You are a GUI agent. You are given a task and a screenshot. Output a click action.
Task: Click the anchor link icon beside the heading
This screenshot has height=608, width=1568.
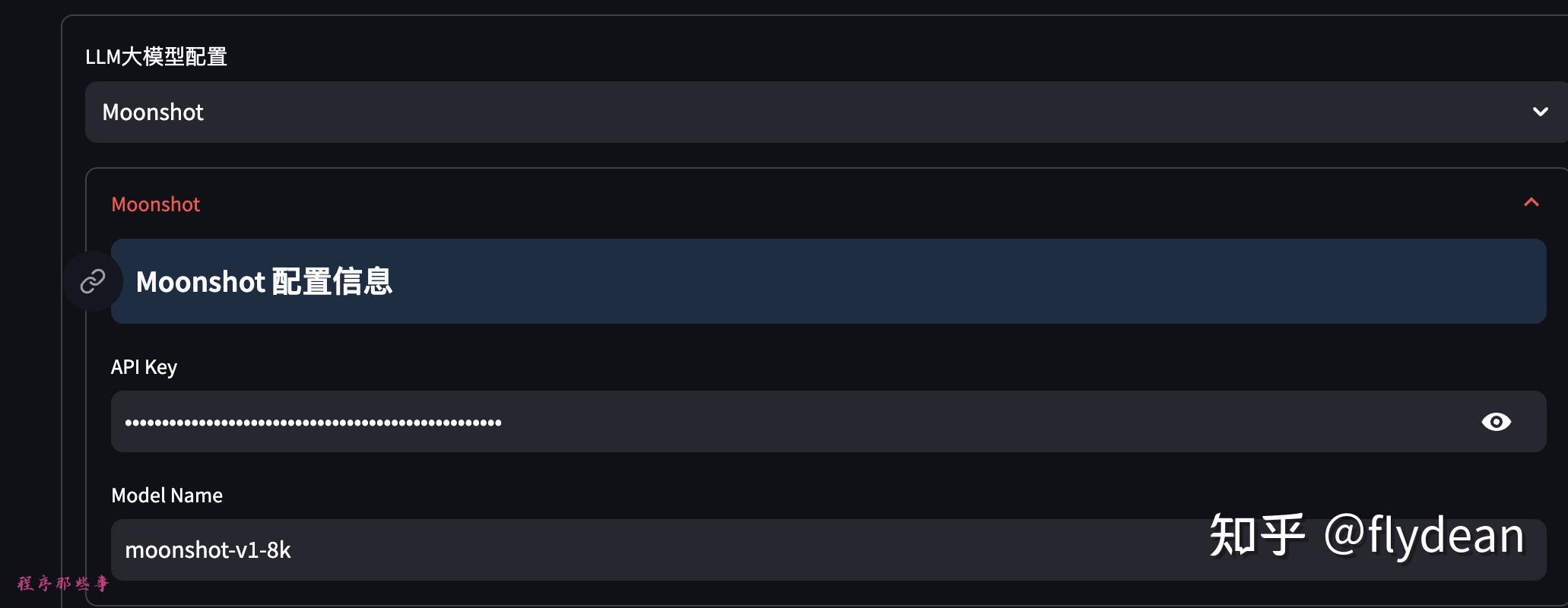click(93, 281)
